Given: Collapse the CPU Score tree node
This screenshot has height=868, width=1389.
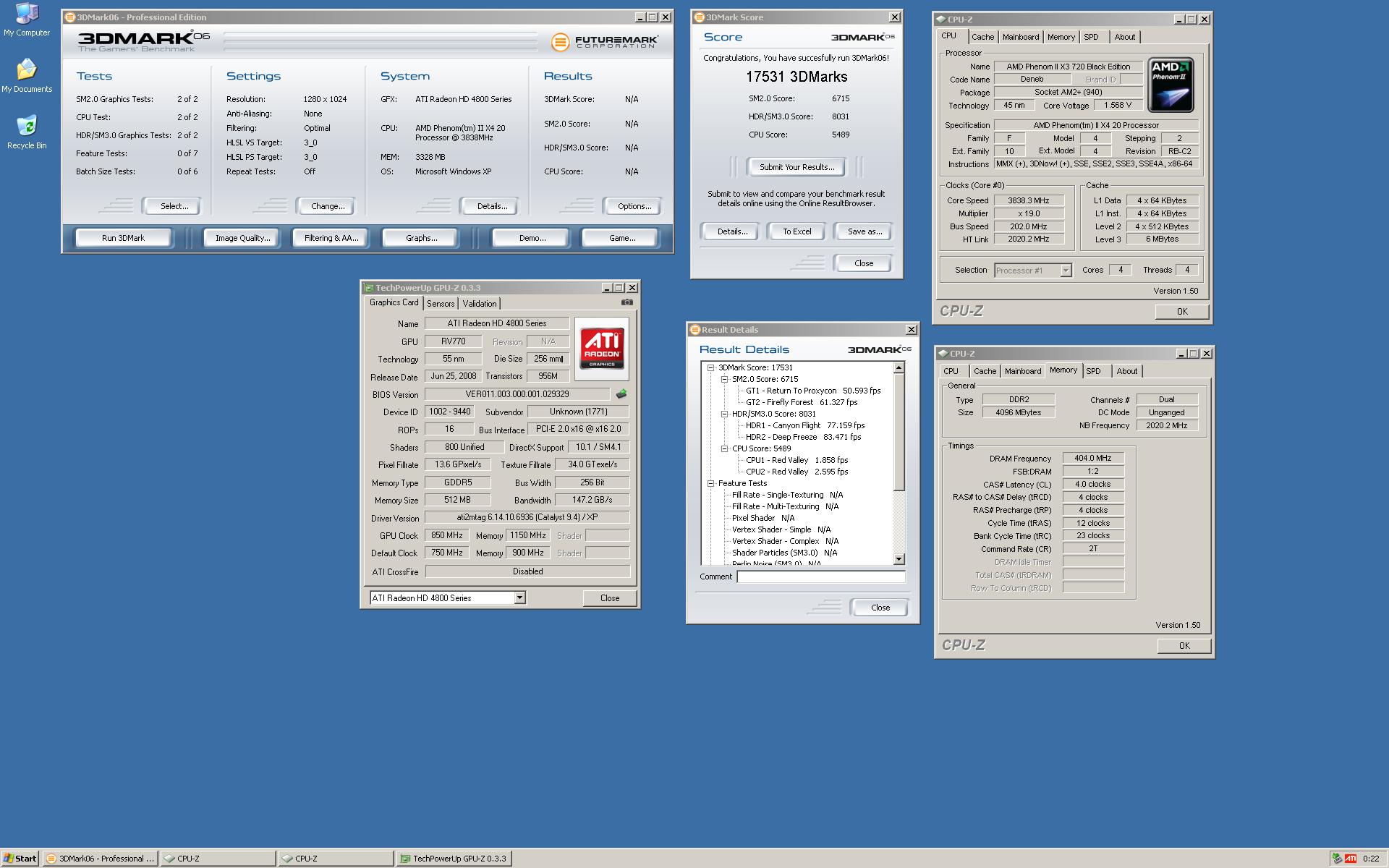Looking at the screenshot, I should click(x=724, y=448).
